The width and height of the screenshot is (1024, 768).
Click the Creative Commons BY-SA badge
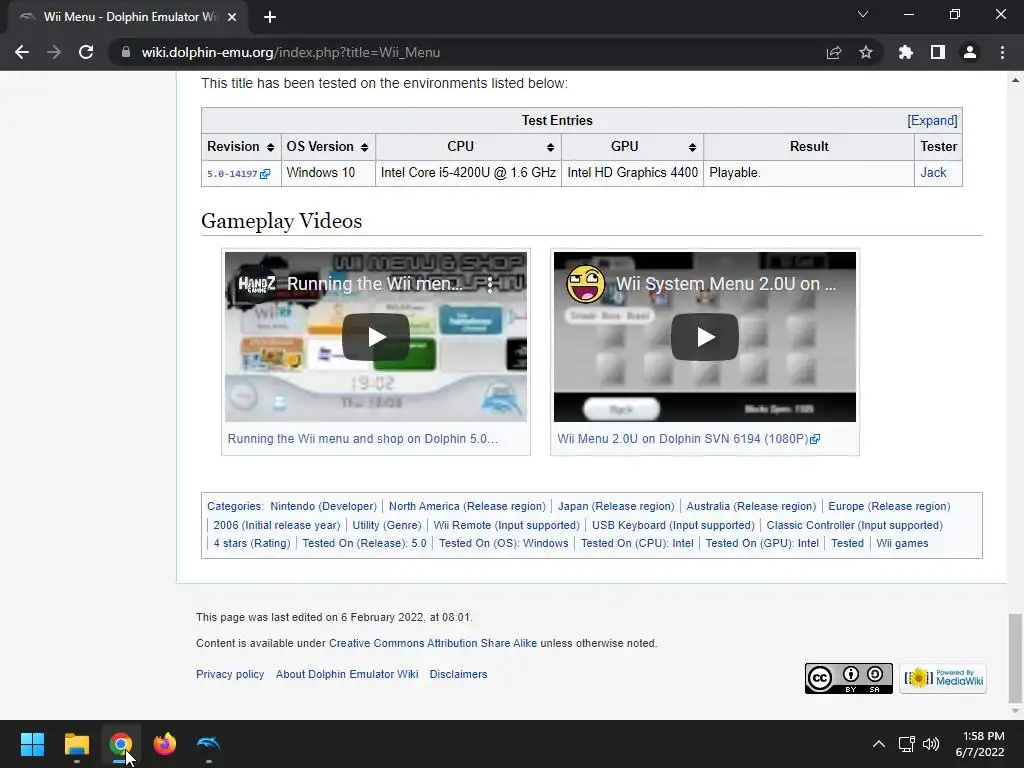pyautogui.click(x=848, y=679)
